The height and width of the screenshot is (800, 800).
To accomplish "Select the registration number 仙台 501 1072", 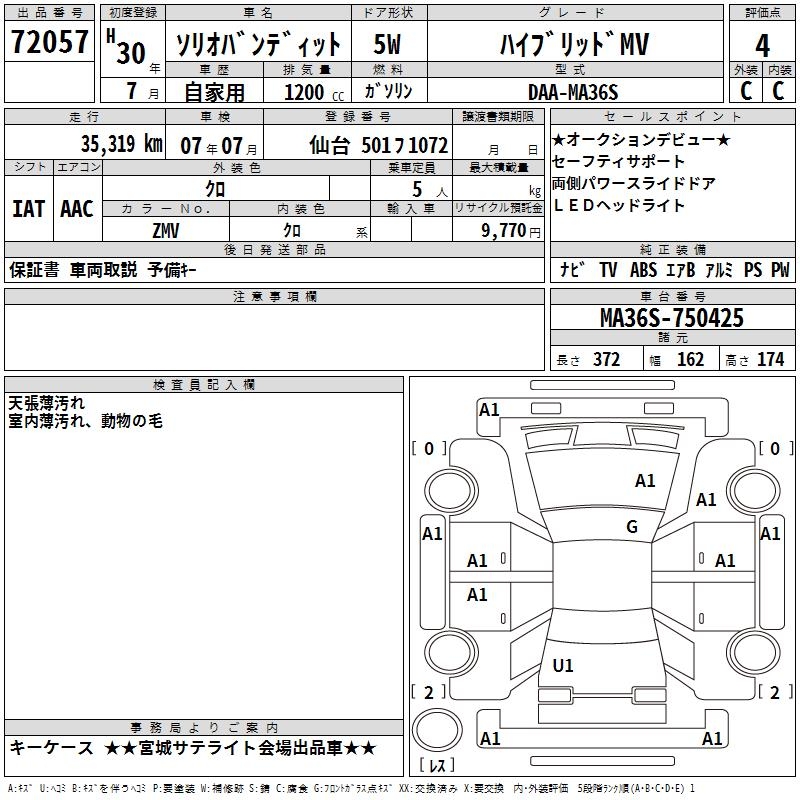I will [x=379, y=146].
